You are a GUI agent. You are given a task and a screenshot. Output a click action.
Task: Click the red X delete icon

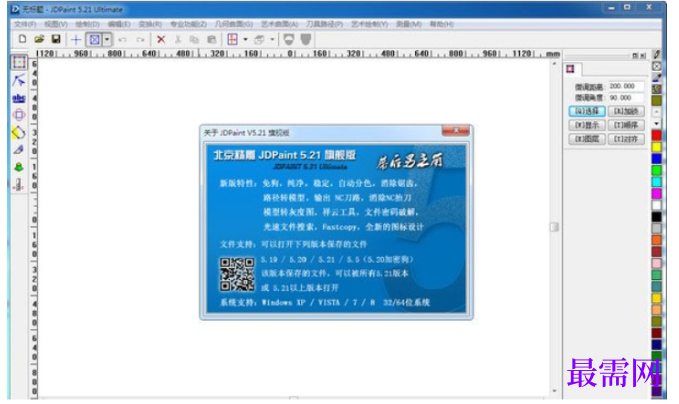click(x=161, y=40)
